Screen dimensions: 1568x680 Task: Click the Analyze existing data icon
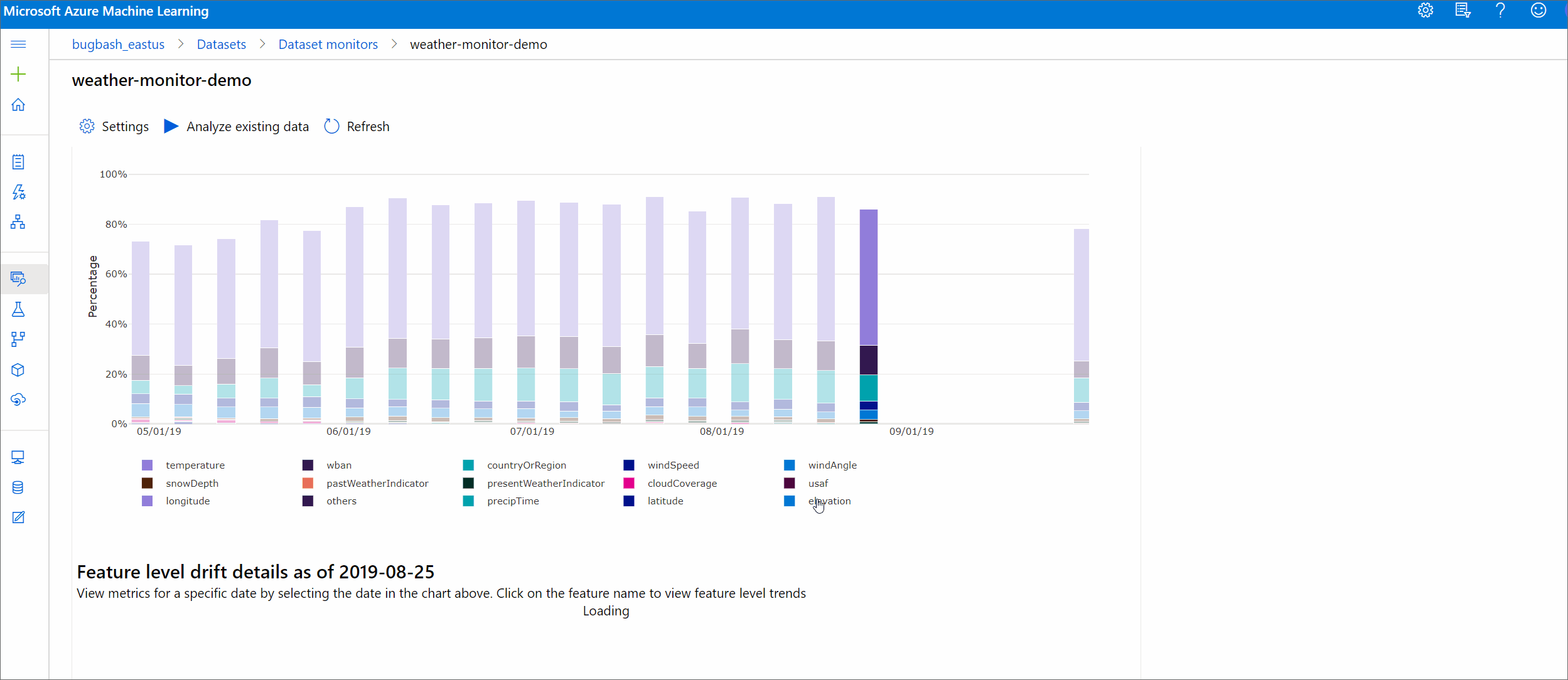(x=172, y=126)
